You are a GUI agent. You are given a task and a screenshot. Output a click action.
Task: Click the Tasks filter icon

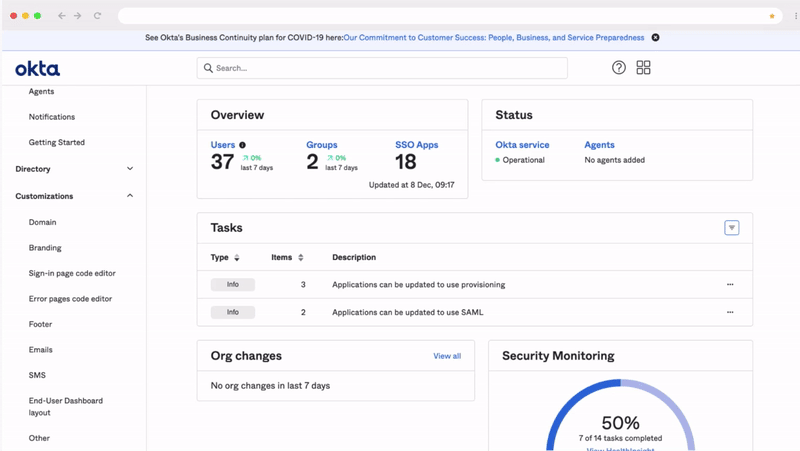pyautogui.click(x=732, y=228)
